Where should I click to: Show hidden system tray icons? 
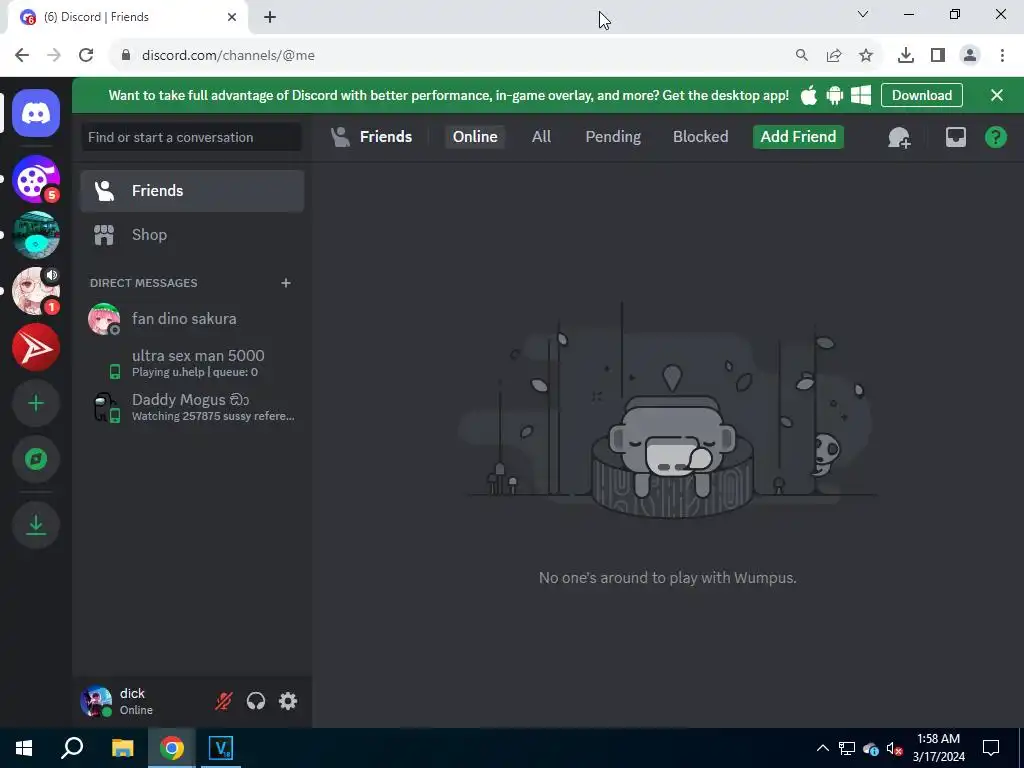pos(823,748)
